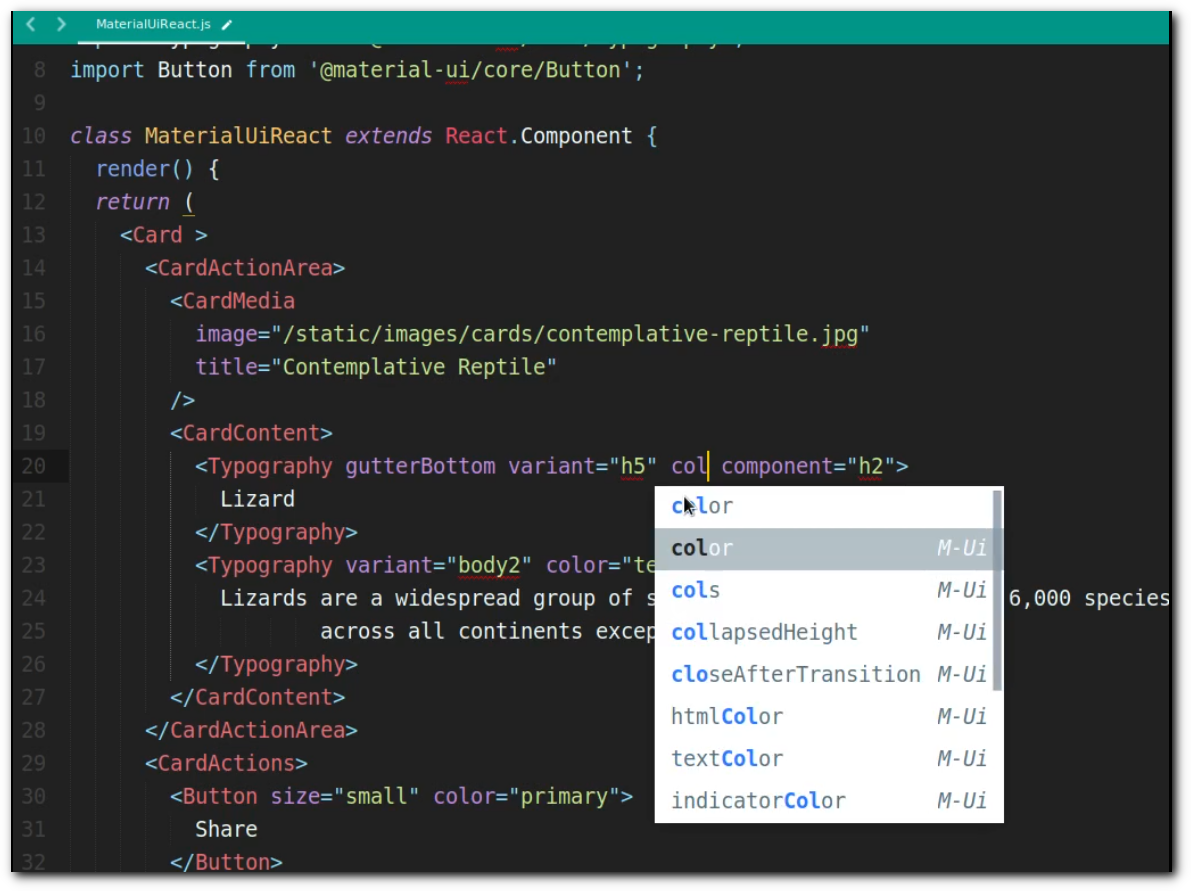This screenshot has height=891, width=1191.
Task: Click the 'Share' text on line 31
Action: click(226, 829)
